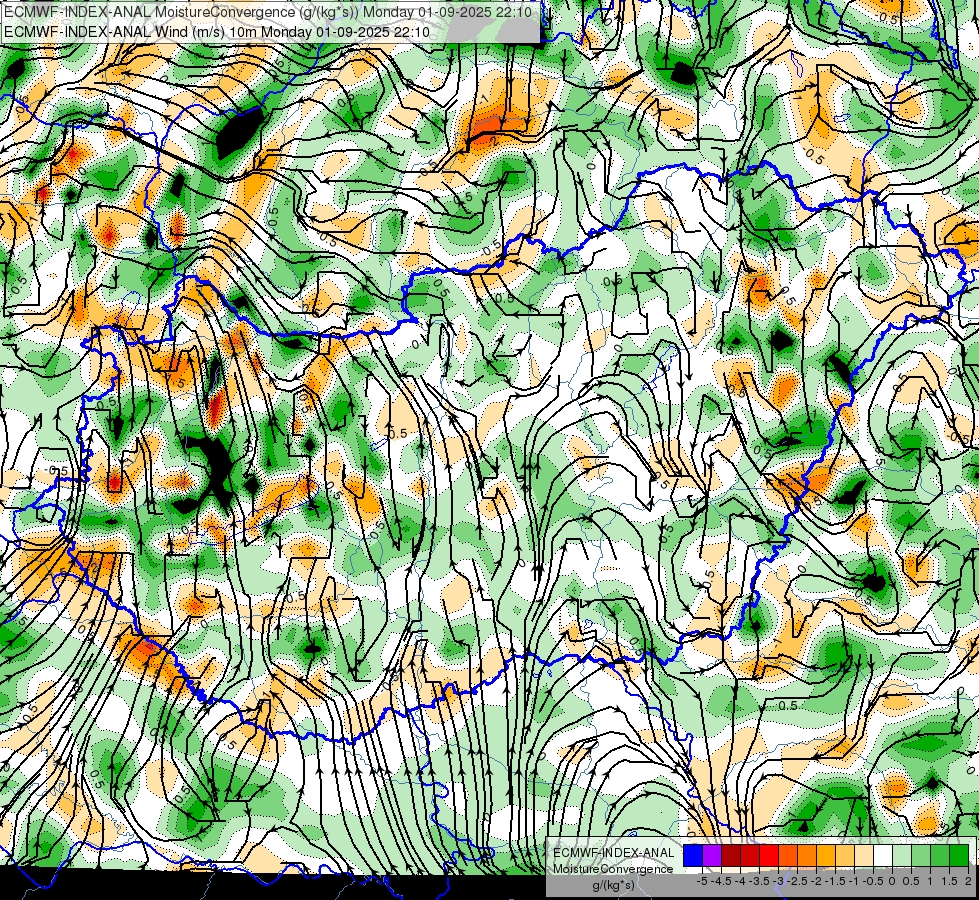Click the pale peach swatch left of white

click(864, 856)
